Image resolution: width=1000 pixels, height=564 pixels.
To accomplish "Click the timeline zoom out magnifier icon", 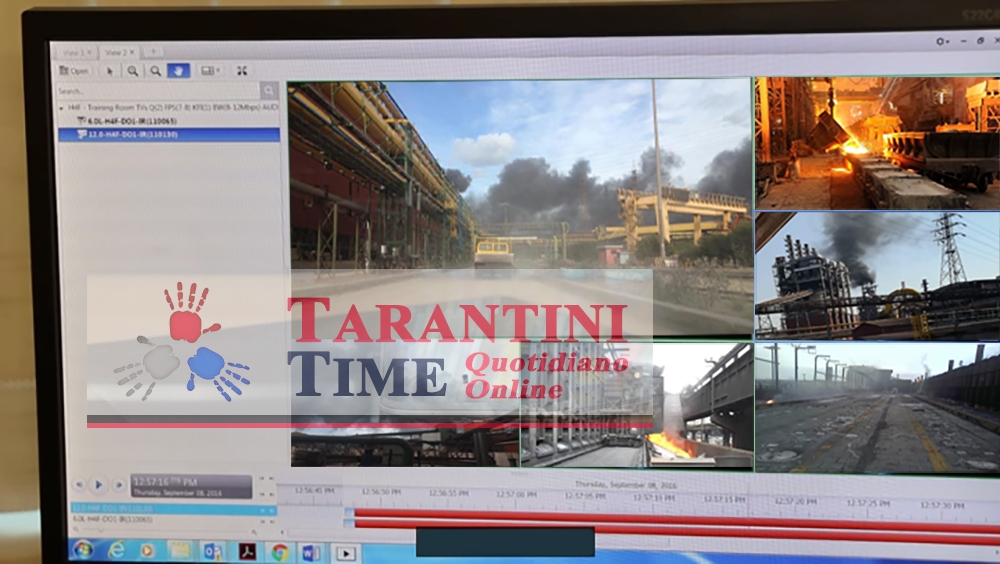I will click(76, 531).
